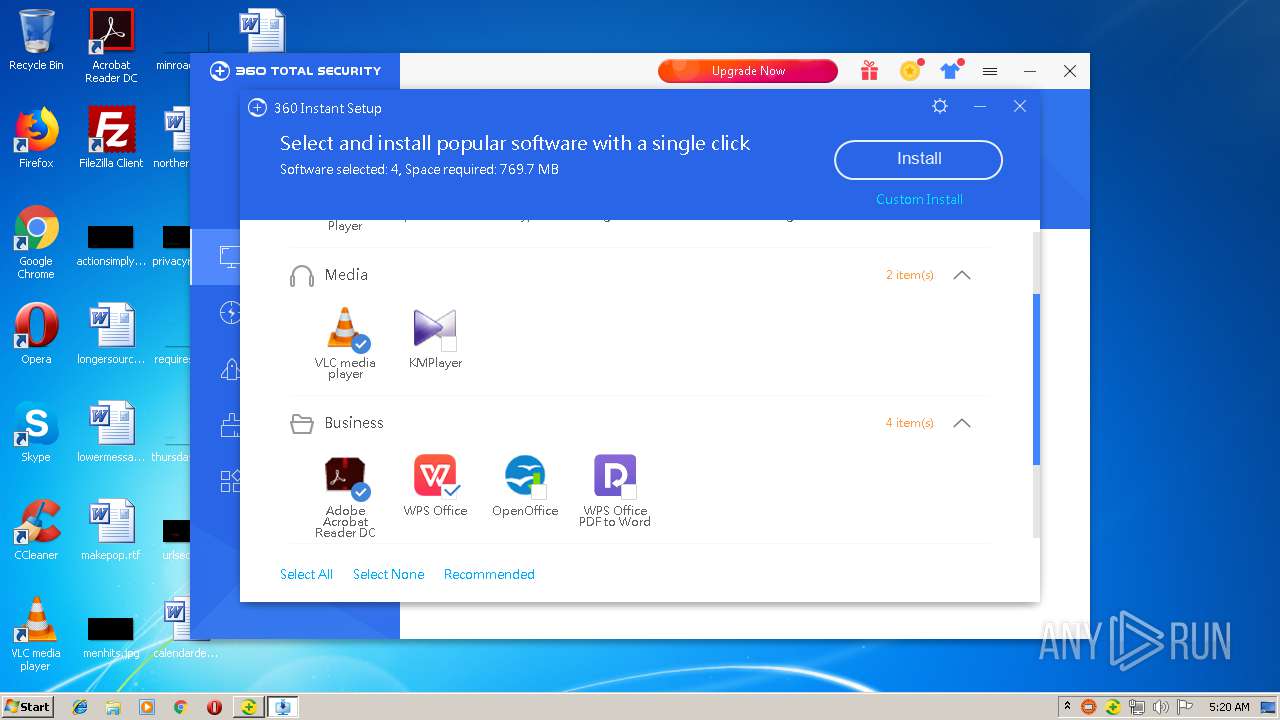Check the WPS Office PDF to Word checkbox
The width and height of the screenshot is (1280, 720).
tap(629, 491)
